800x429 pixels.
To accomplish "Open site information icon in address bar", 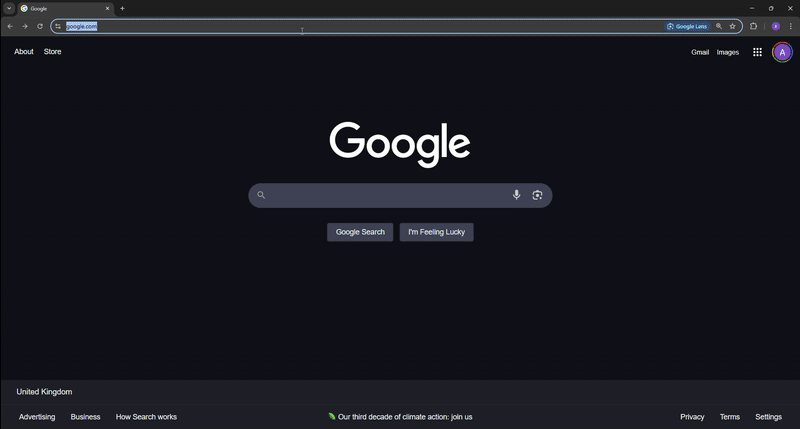I will (x=58, y=26).
